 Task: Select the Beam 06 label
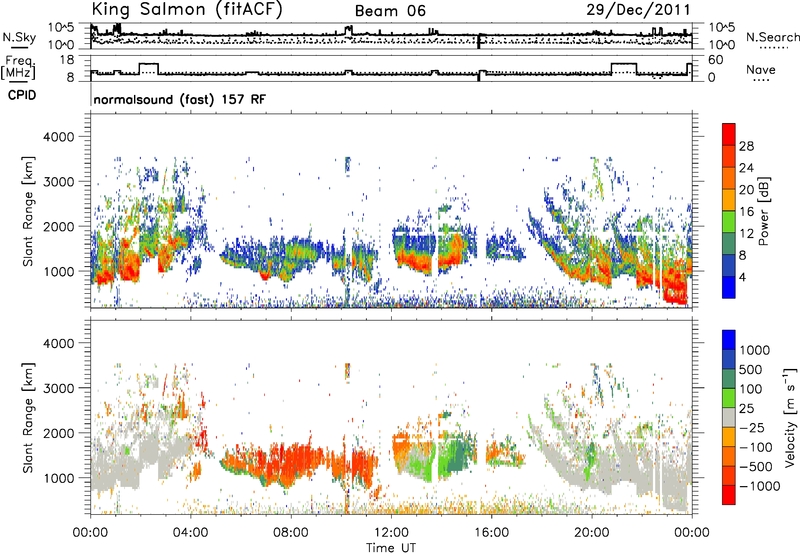click(x=390, y=11)
